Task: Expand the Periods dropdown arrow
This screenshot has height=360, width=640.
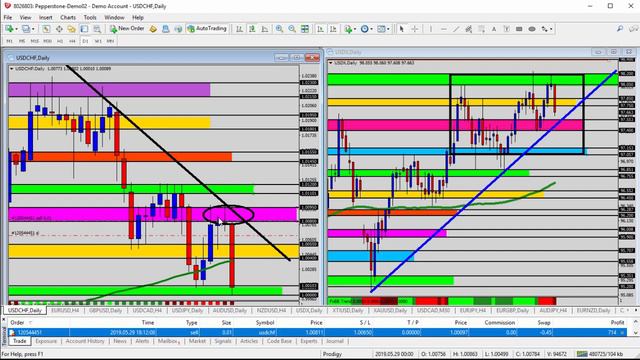Action: tap(371, 29)
